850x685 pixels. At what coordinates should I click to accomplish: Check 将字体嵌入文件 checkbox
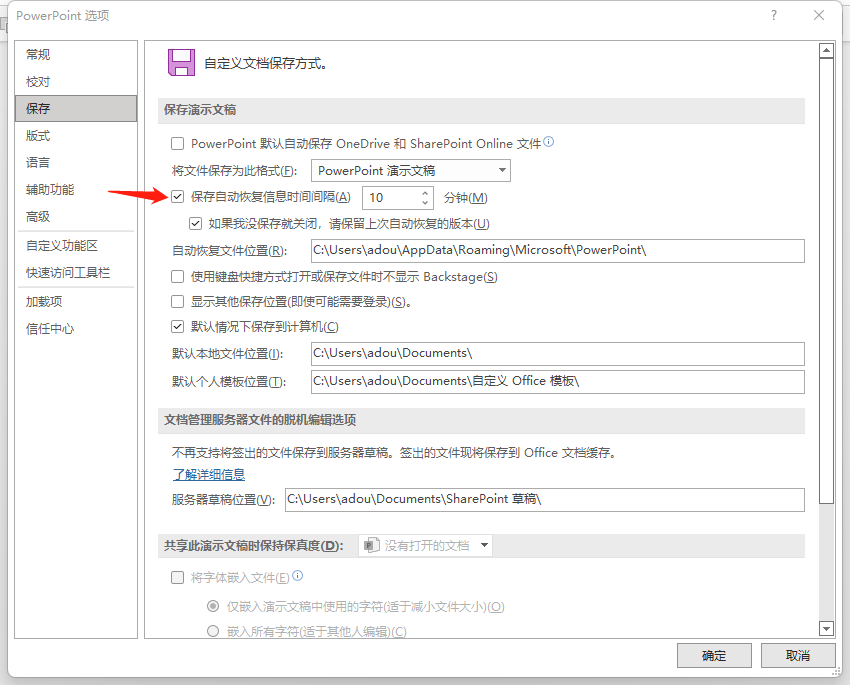pyautogui.click(x=177, y=577)
